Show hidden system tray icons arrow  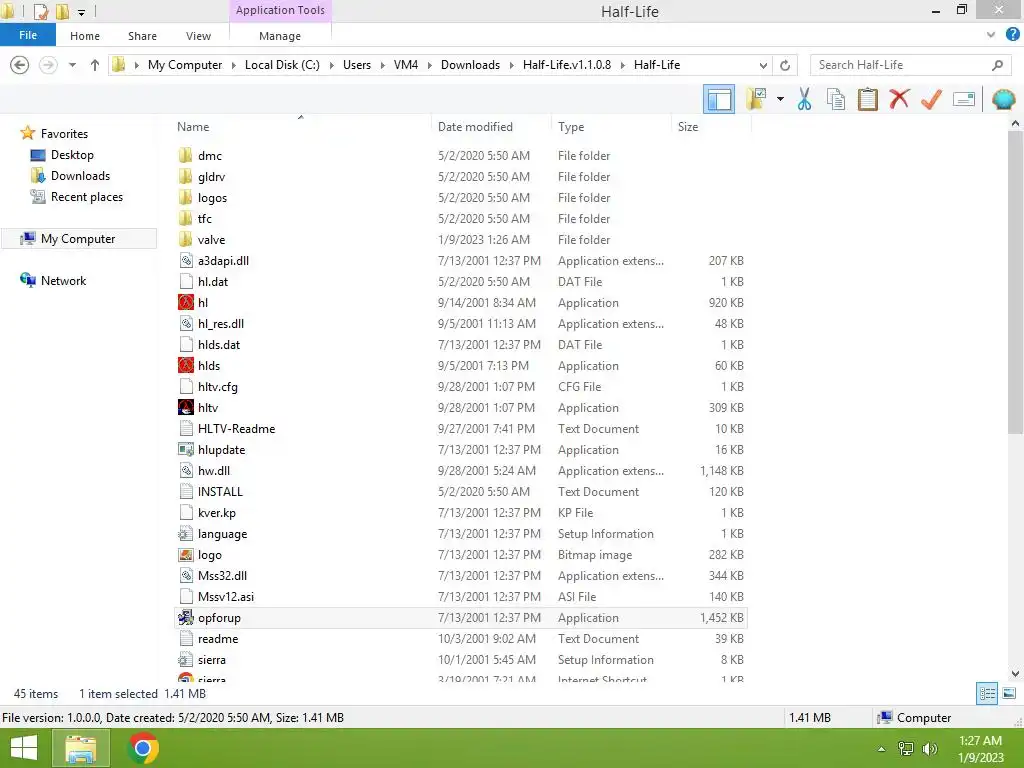pos(881,749)
